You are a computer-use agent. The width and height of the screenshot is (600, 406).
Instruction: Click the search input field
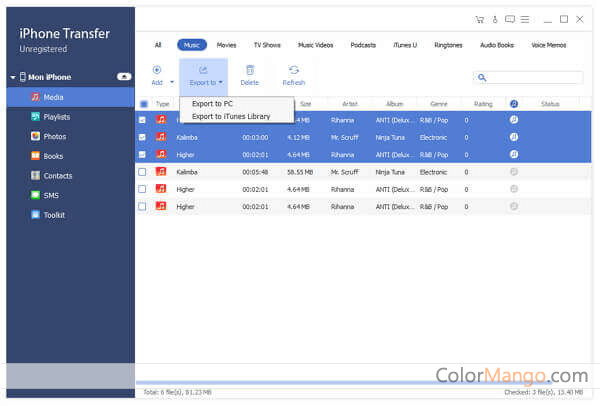pos(532,77)
